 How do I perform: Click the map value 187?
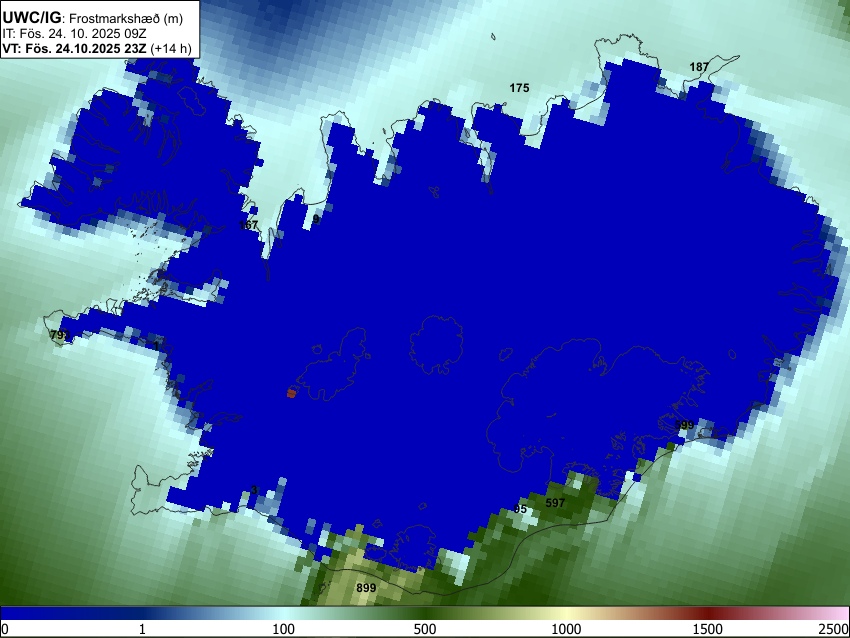[699, 67]
